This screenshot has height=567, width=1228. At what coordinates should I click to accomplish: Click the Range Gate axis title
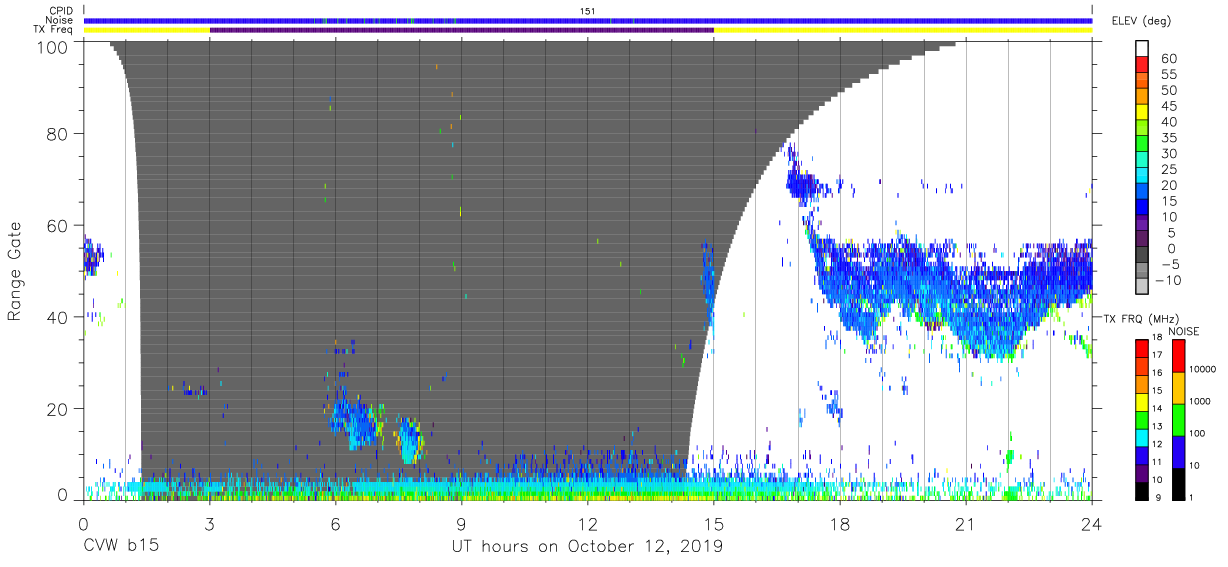(15, 270)
